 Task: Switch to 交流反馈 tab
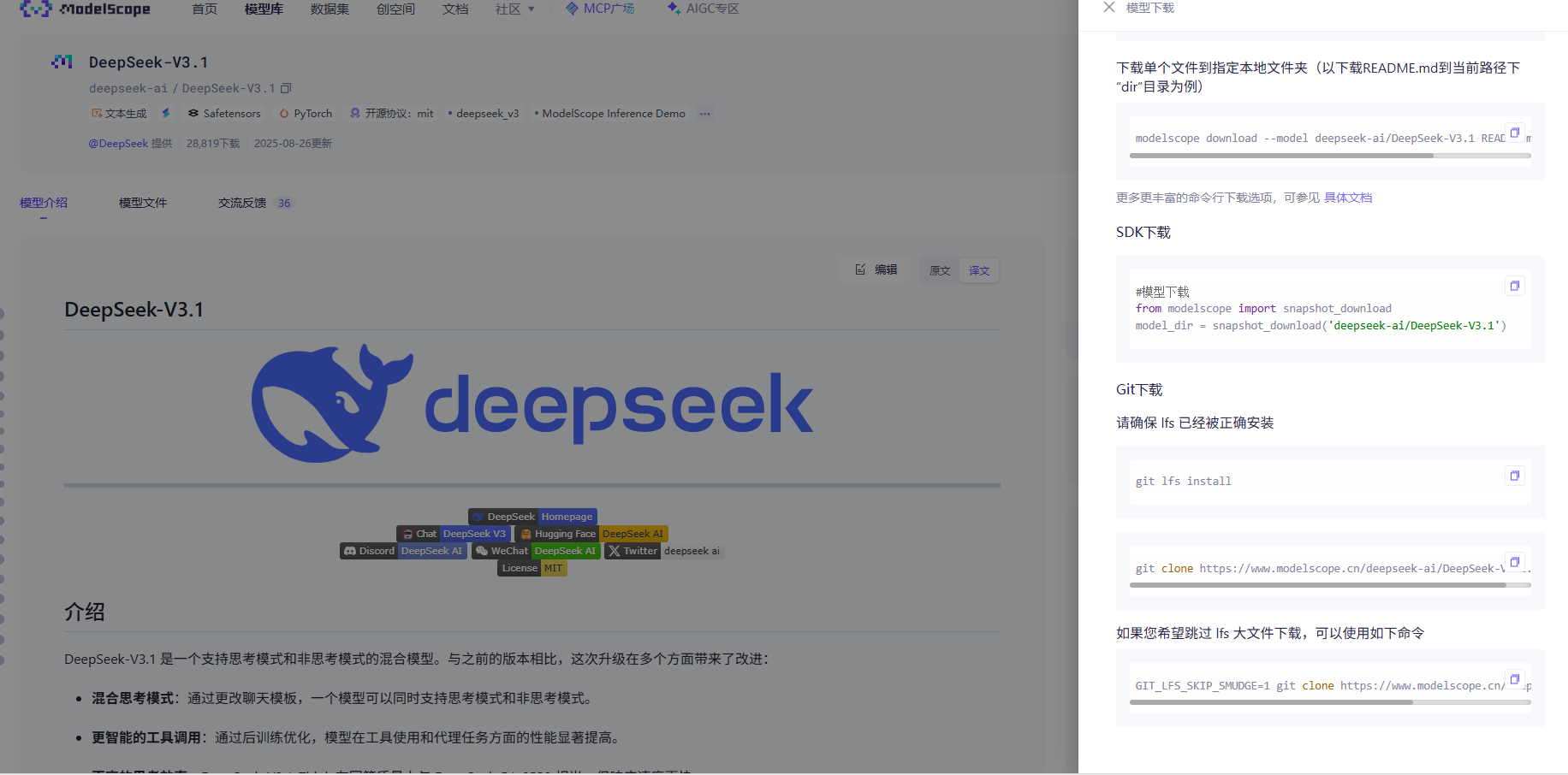242,203
